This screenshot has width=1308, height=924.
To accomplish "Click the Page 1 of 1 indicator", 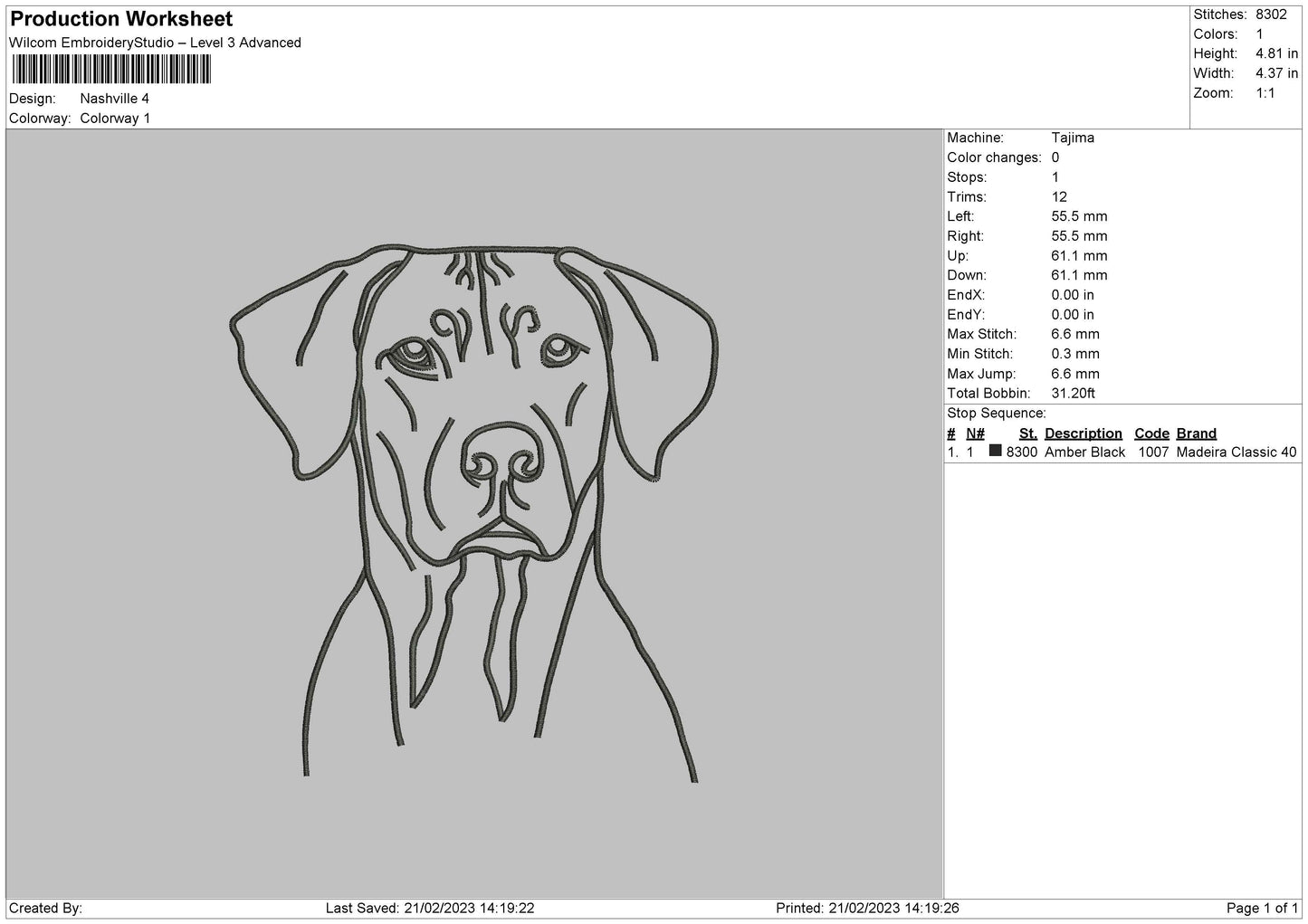I will click(x=1262, y=908).
